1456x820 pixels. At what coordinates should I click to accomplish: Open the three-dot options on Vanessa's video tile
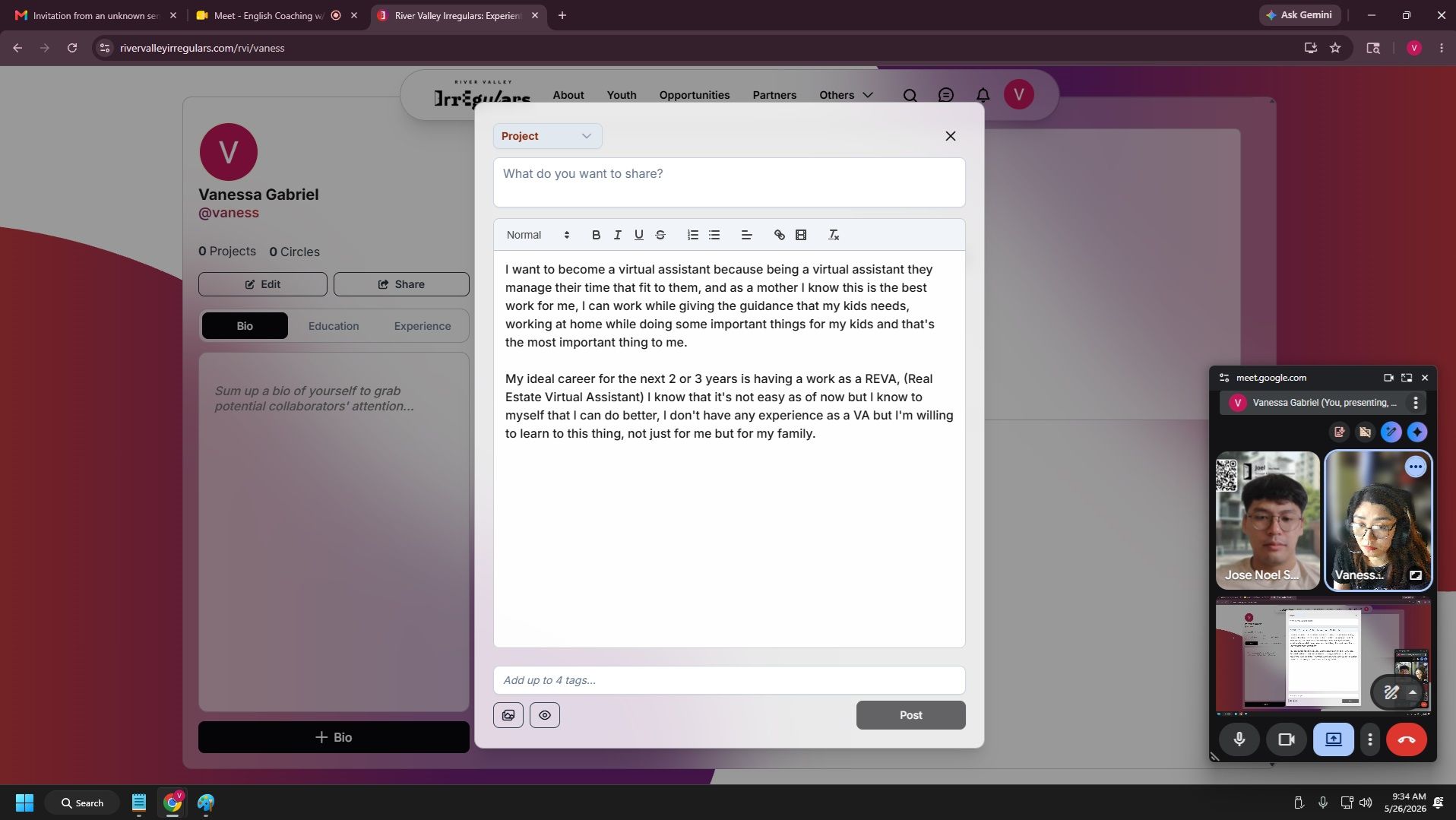pyautogui.click(x=1415, y=467)
